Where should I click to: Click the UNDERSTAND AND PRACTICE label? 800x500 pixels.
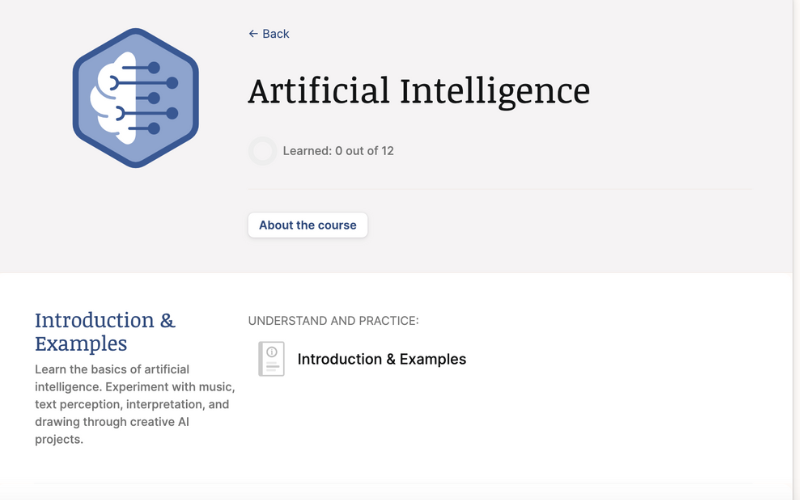[x=333, y=321]
